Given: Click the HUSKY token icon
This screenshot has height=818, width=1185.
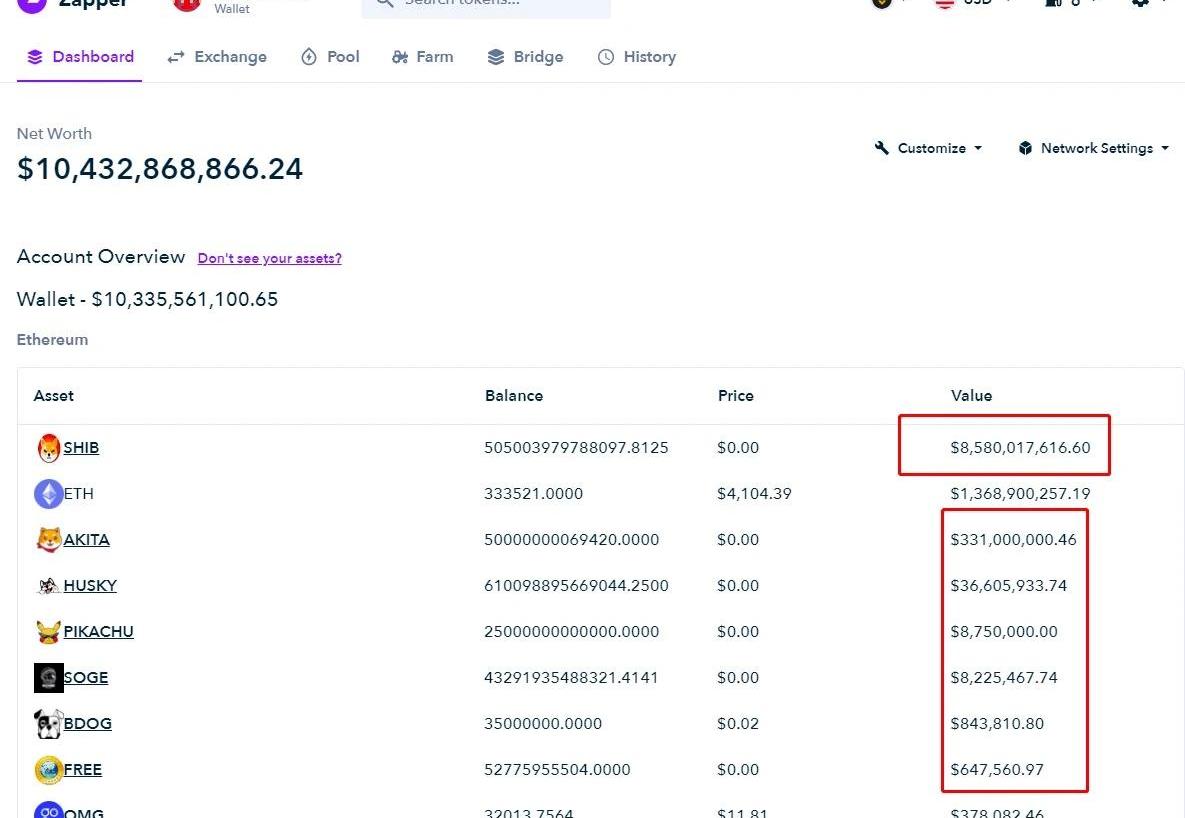Looking at the screenshot, I should point(48,586).
